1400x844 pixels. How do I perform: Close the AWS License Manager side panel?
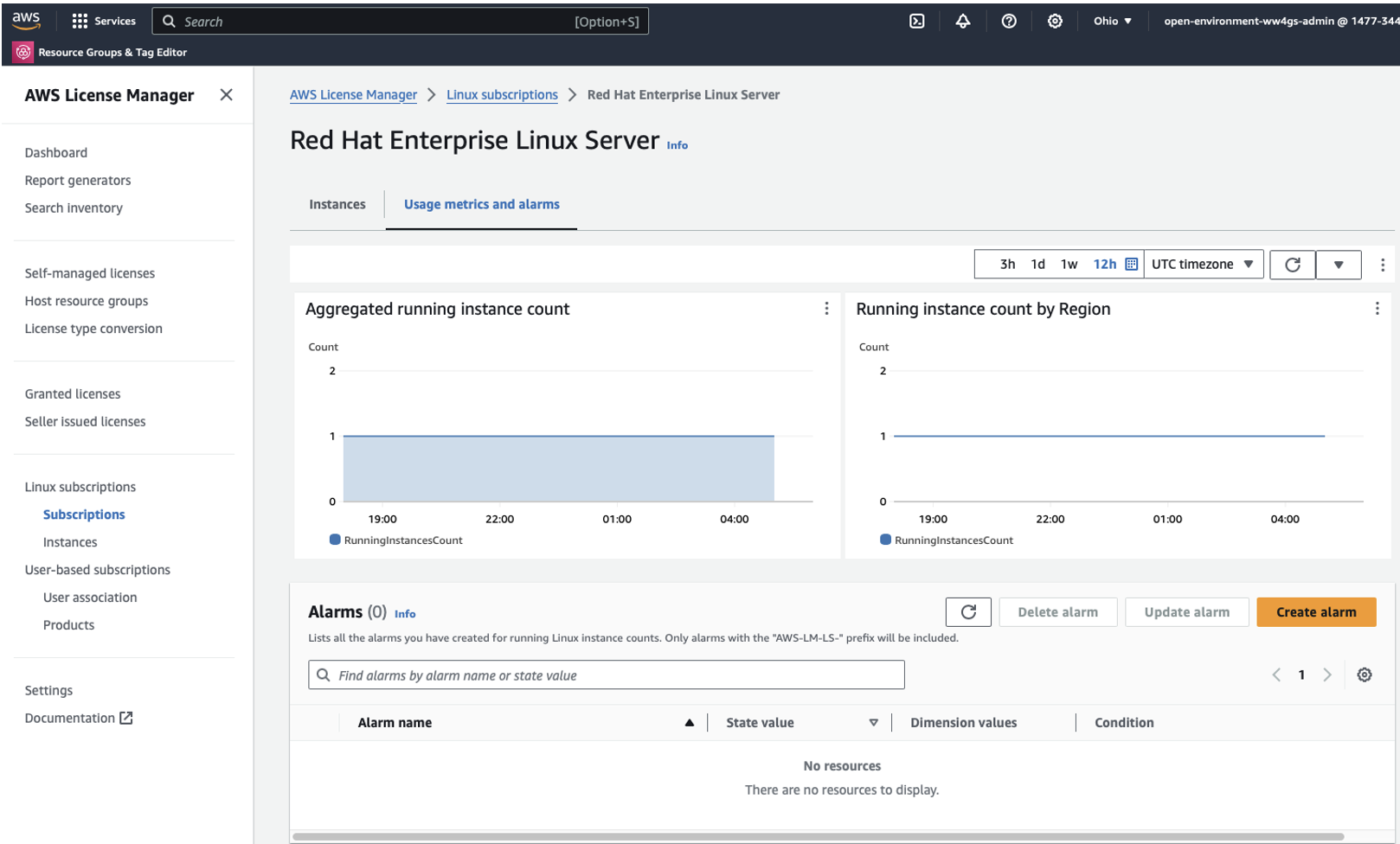[x=226, y=95]
